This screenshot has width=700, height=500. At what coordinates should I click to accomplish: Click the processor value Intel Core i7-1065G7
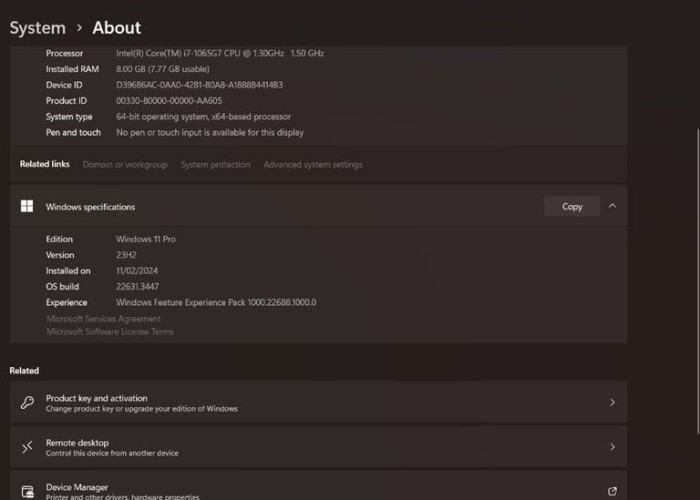(x=220, y=53)
